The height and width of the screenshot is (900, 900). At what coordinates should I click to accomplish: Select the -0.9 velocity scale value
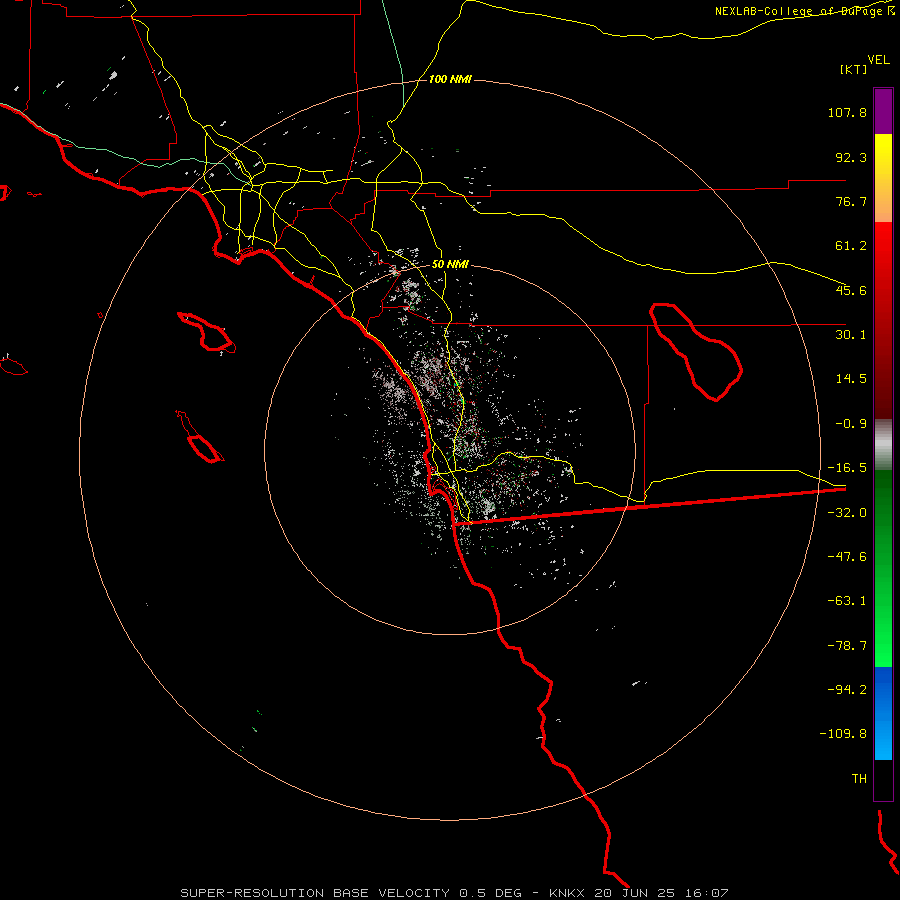point(851,424)
